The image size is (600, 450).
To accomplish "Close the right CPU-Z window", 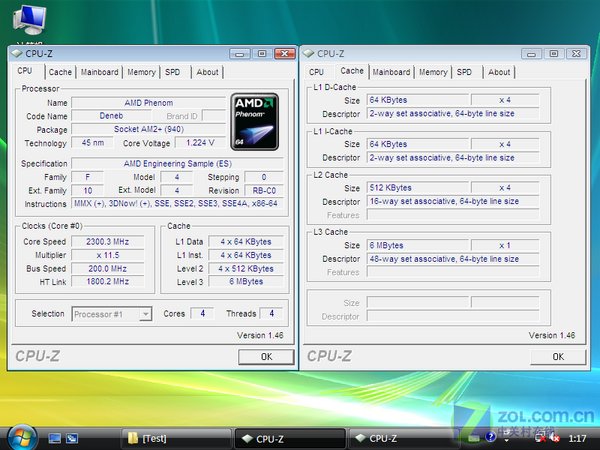I will [x=576, y=54].
